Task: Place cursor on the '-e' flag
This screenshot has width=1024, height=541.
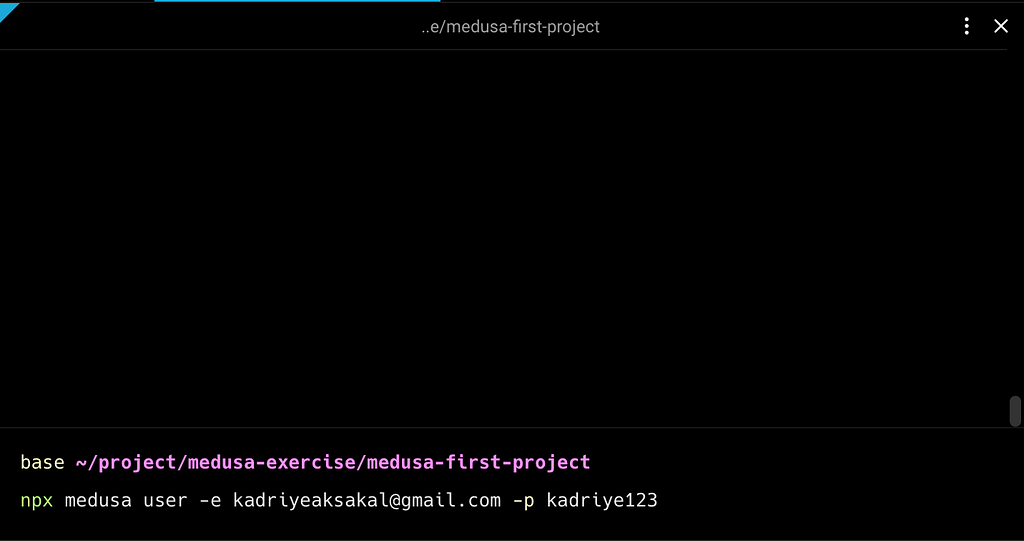Action: pos(210,501)
